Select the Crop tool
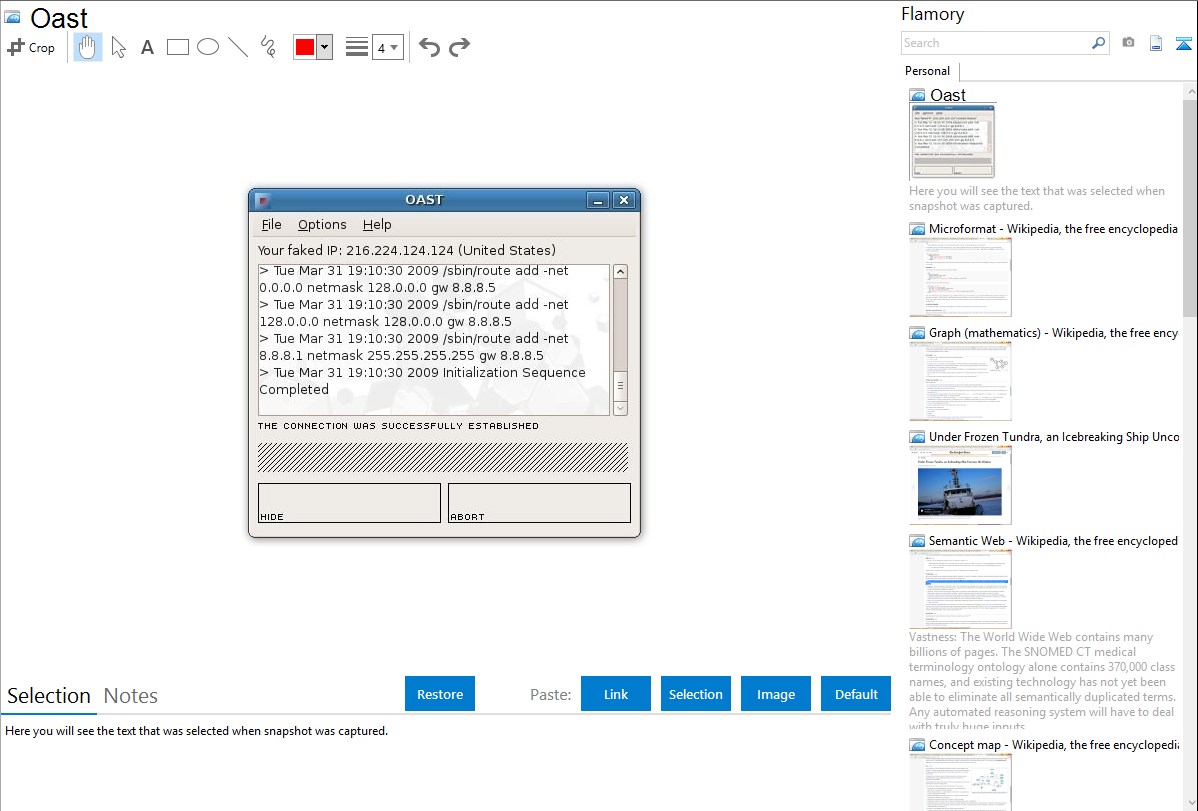 [x=31, y=47]
